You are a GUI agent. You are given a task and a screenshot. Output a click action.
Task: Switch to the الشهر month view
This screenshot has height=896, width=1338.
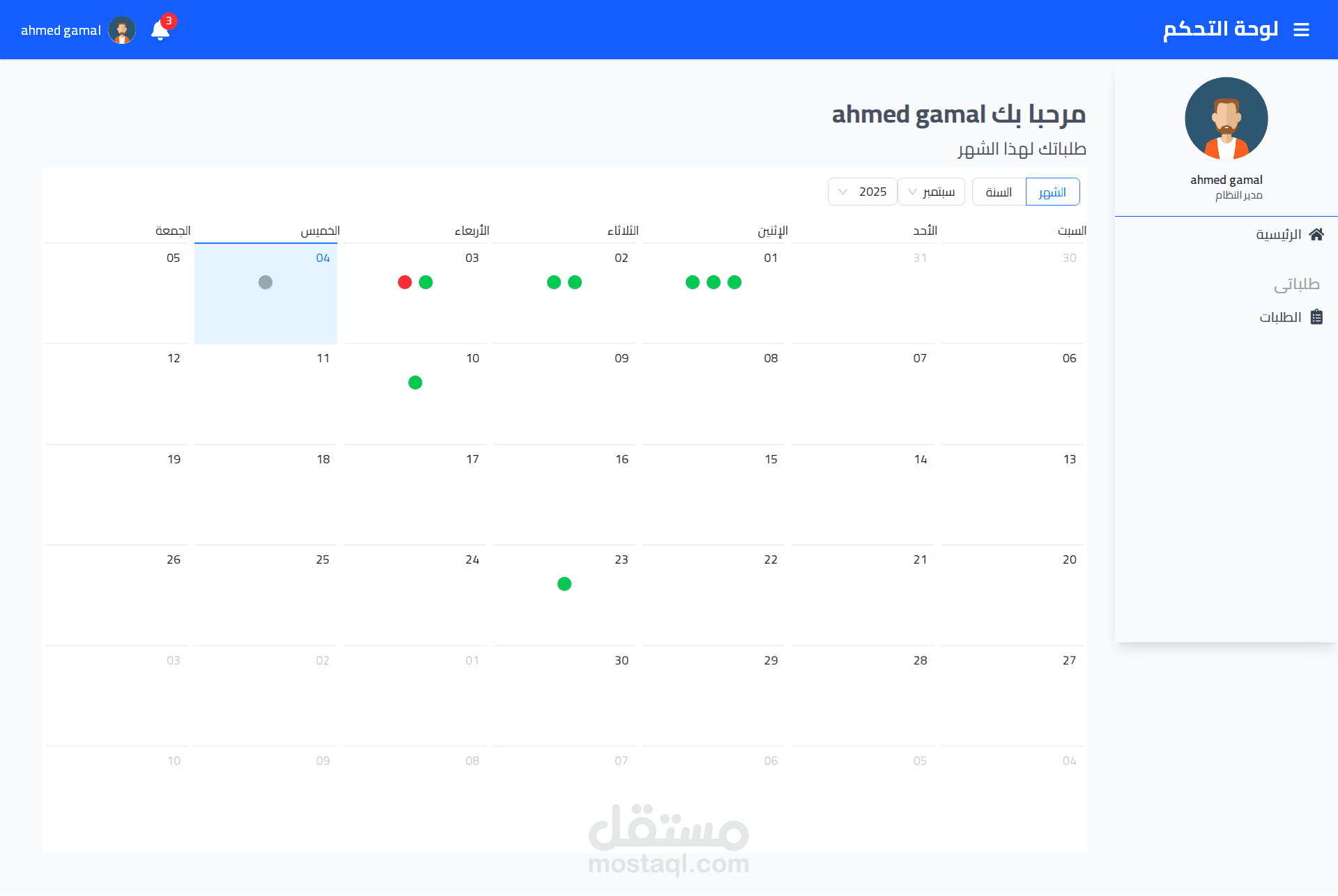coord(1052,192)
